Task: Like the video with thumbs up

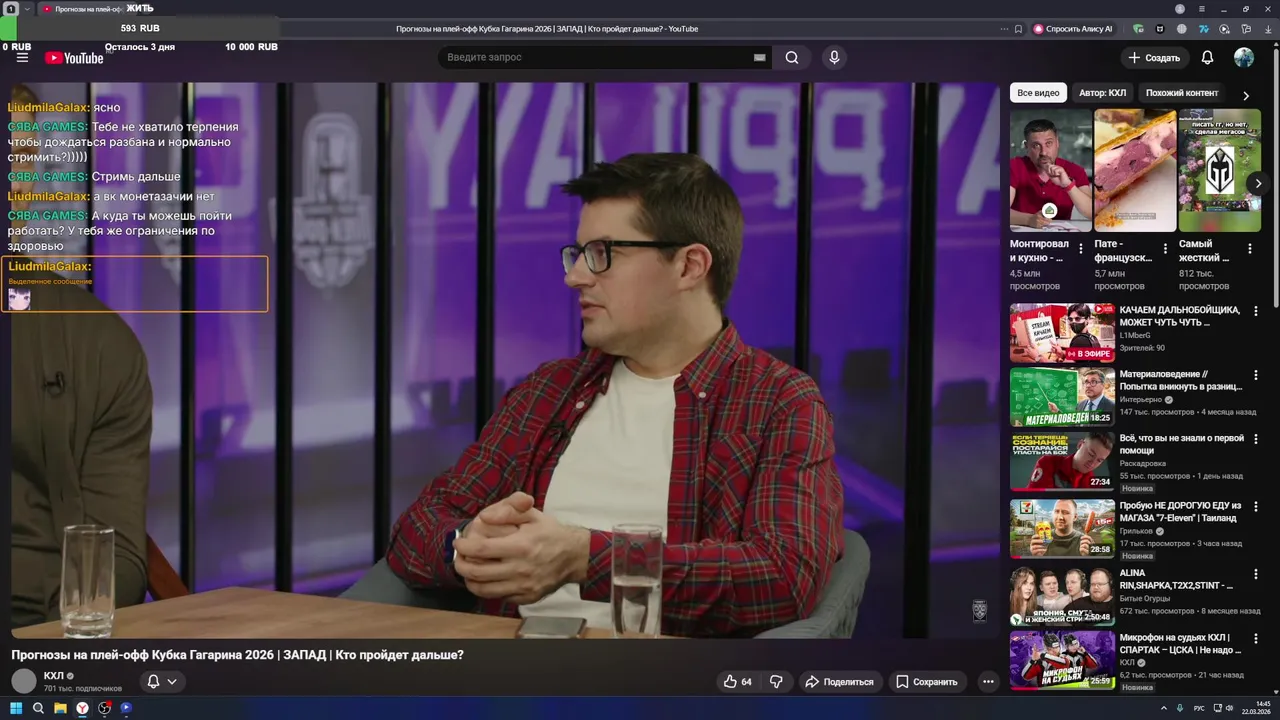Action: point(738,681)
